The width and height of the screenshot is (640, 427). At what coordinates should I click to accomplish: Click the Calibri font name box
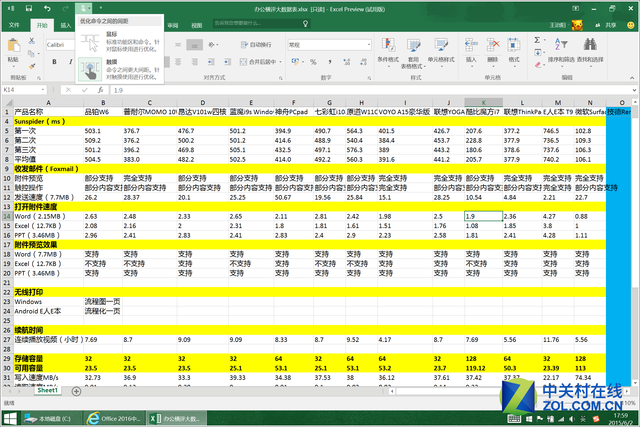pyautogui.click(x=60, y=45)
